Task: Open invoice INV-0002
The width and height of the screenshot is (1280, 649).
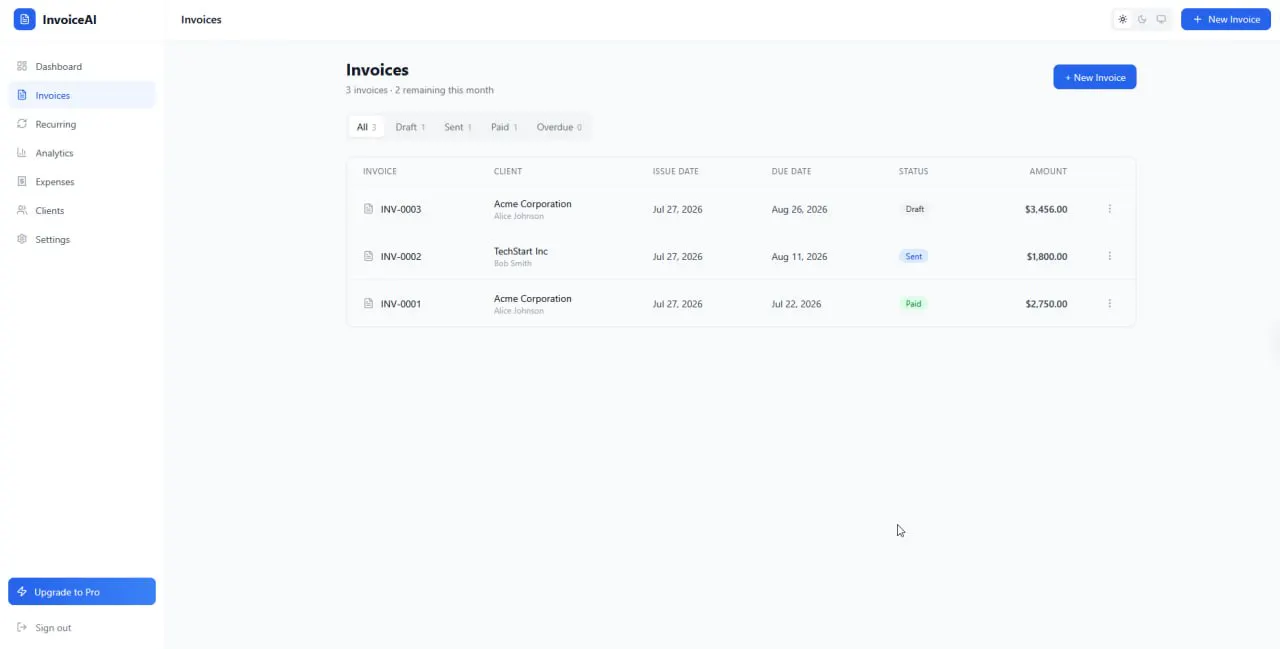Action: pyautogui.click(x=401, y=256)
